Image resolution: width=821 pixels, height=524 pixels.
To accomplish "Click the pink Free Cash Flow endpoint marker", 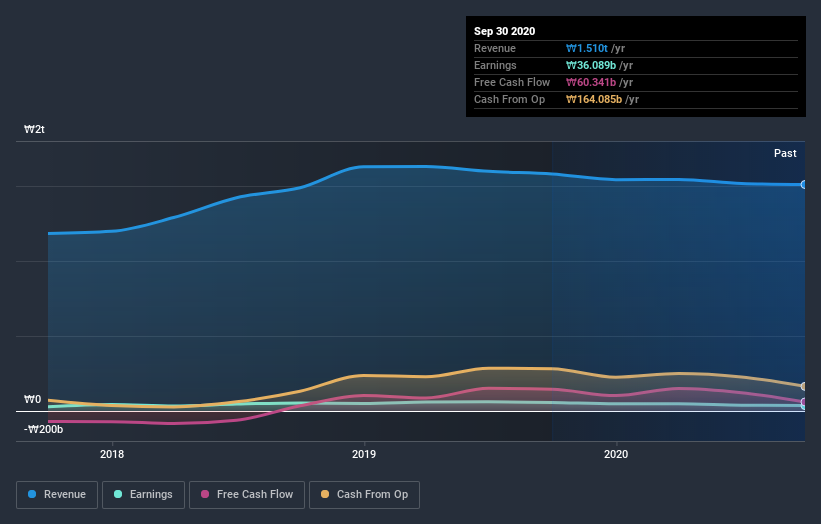I will (x=804, y=402).
